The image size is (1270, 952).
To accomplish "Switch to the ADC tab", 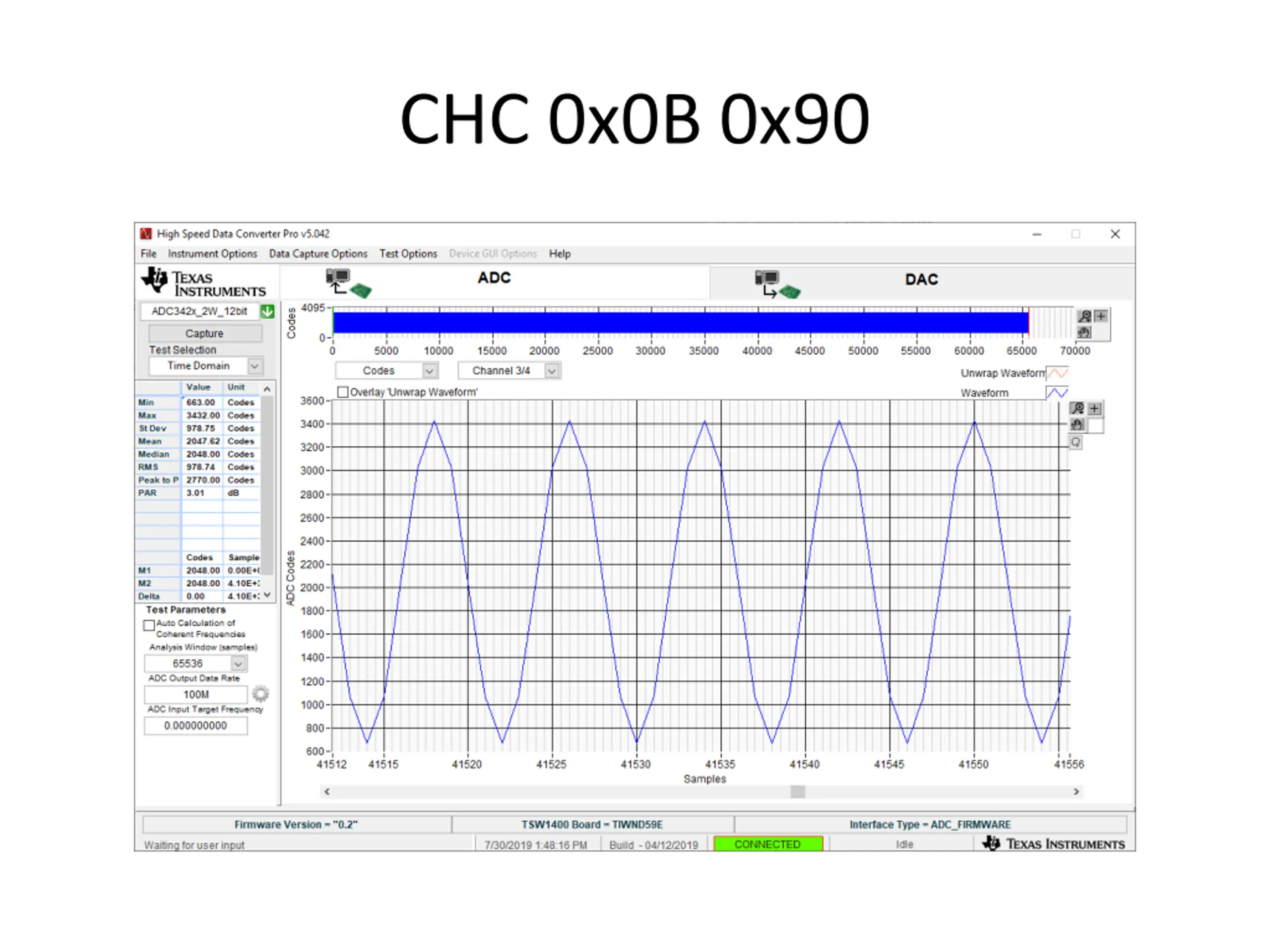I will 494,281.
